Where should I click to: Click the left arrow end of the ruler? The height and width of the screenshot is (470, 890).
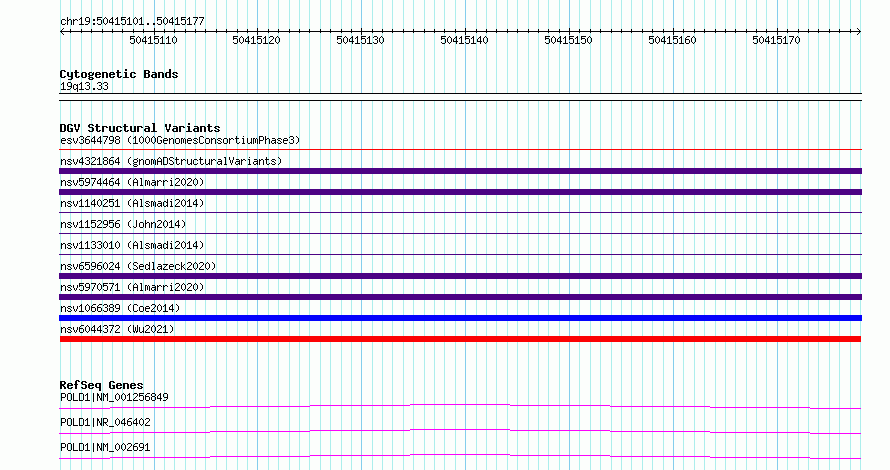[62, 31]
